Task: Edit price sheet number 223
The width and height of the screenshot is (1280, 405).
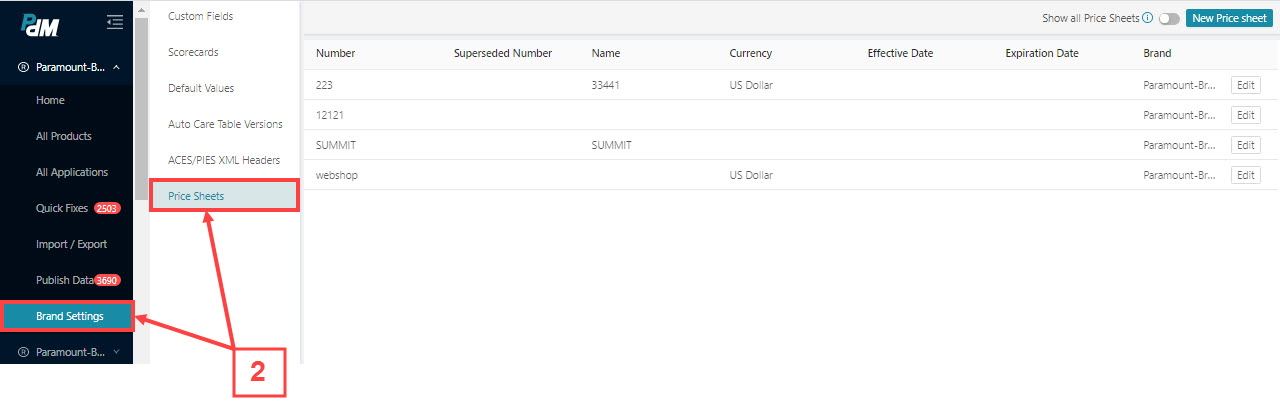Action: pyautogui.click(x=1246, y=85)
